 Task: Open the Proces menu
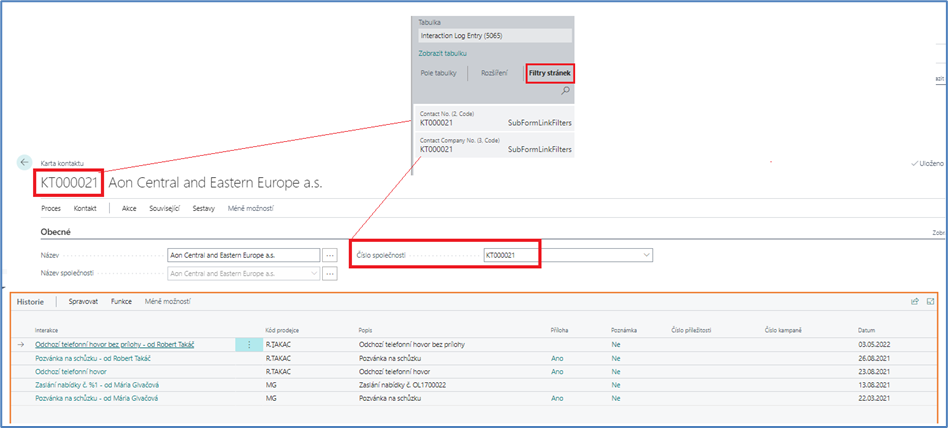pos(51,208)
